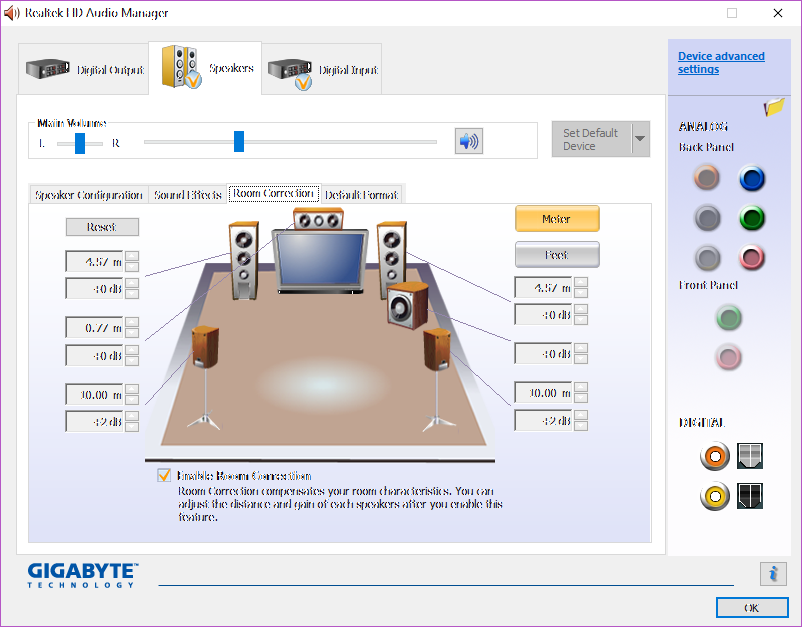Open the Device advanced settings link
Image resolution: width=802 pixels, height=627 pixels.
coord(721,63)
